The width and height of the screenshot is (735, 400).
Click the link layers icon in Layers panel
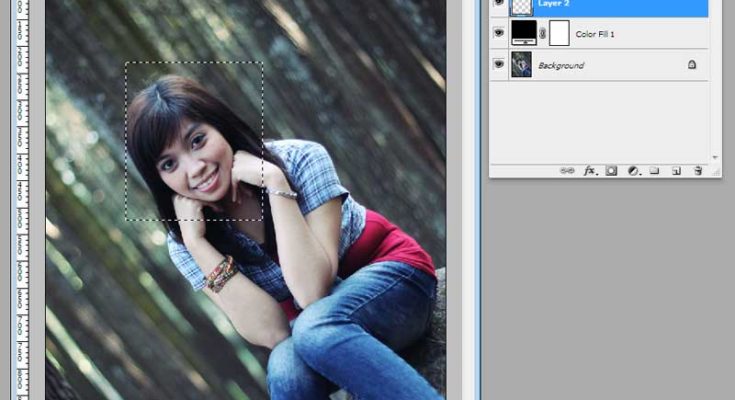point(567,171)
